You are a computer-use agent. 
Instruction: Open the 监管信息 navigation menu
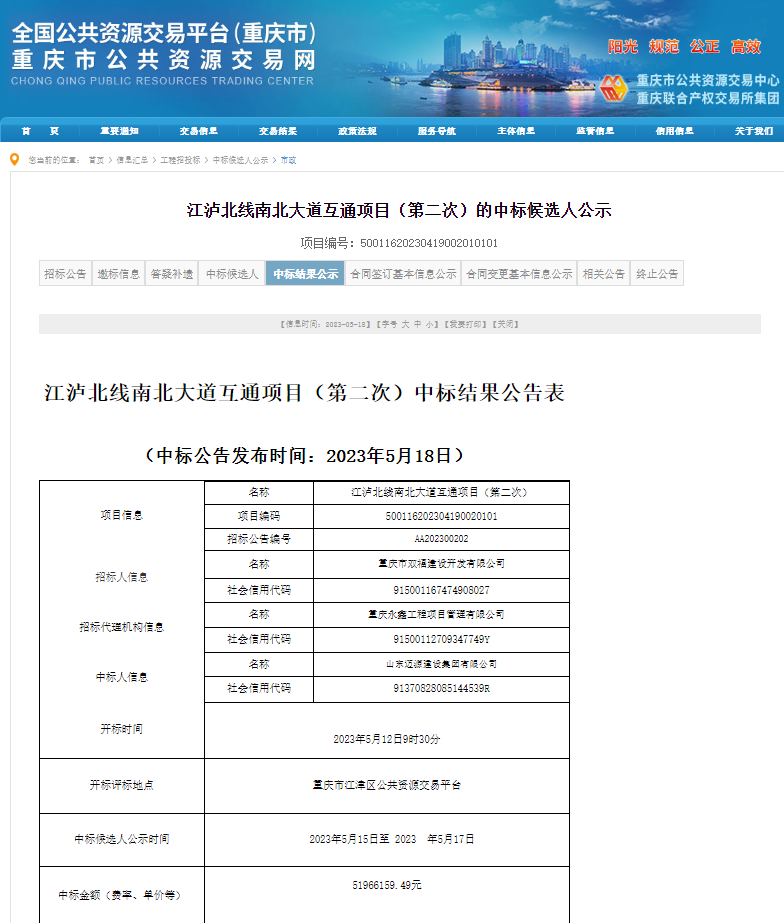click(595, 131)
